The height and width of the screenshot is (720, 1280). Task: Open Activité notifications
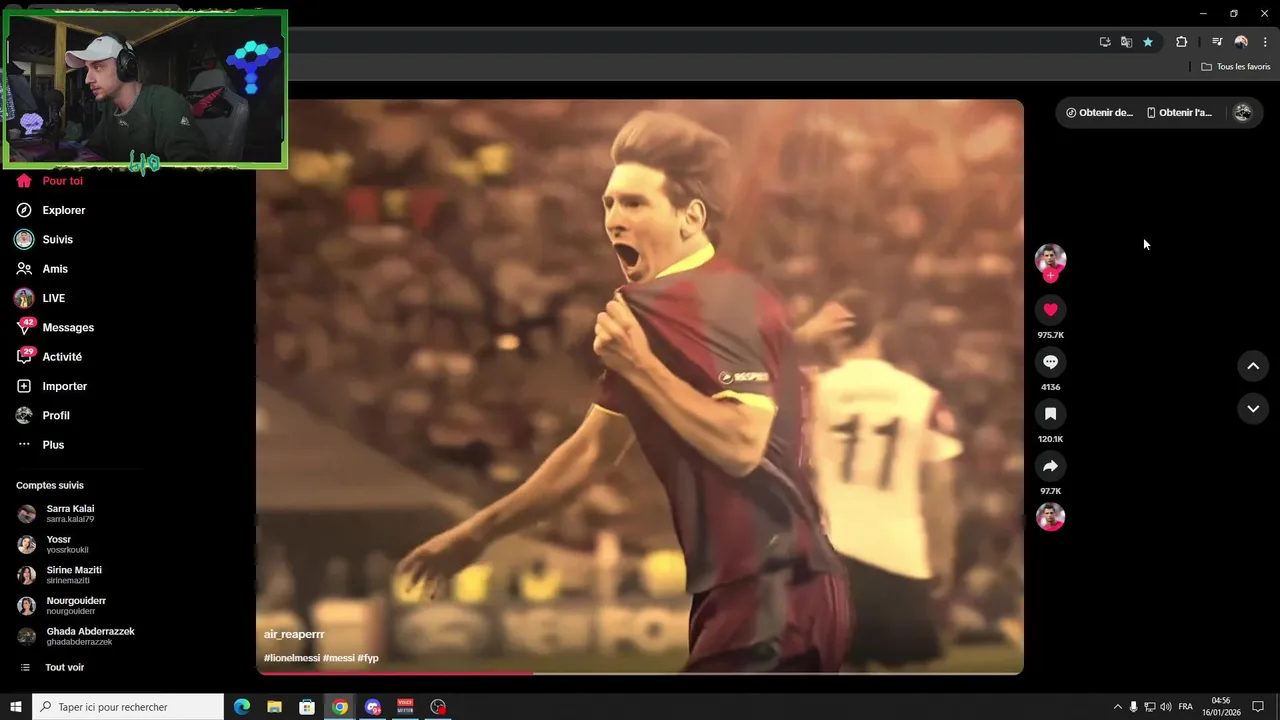pos(50,357)
